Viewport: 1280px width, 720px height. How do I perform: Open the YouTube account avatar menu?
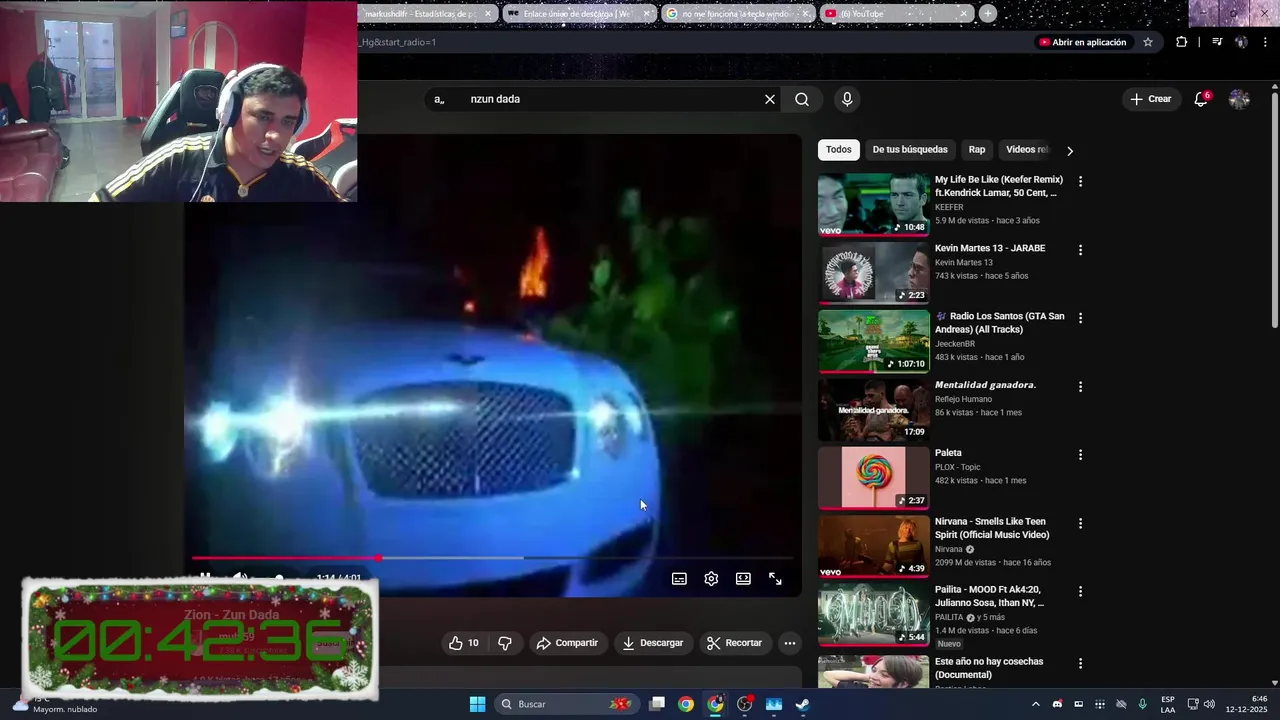1239,99
